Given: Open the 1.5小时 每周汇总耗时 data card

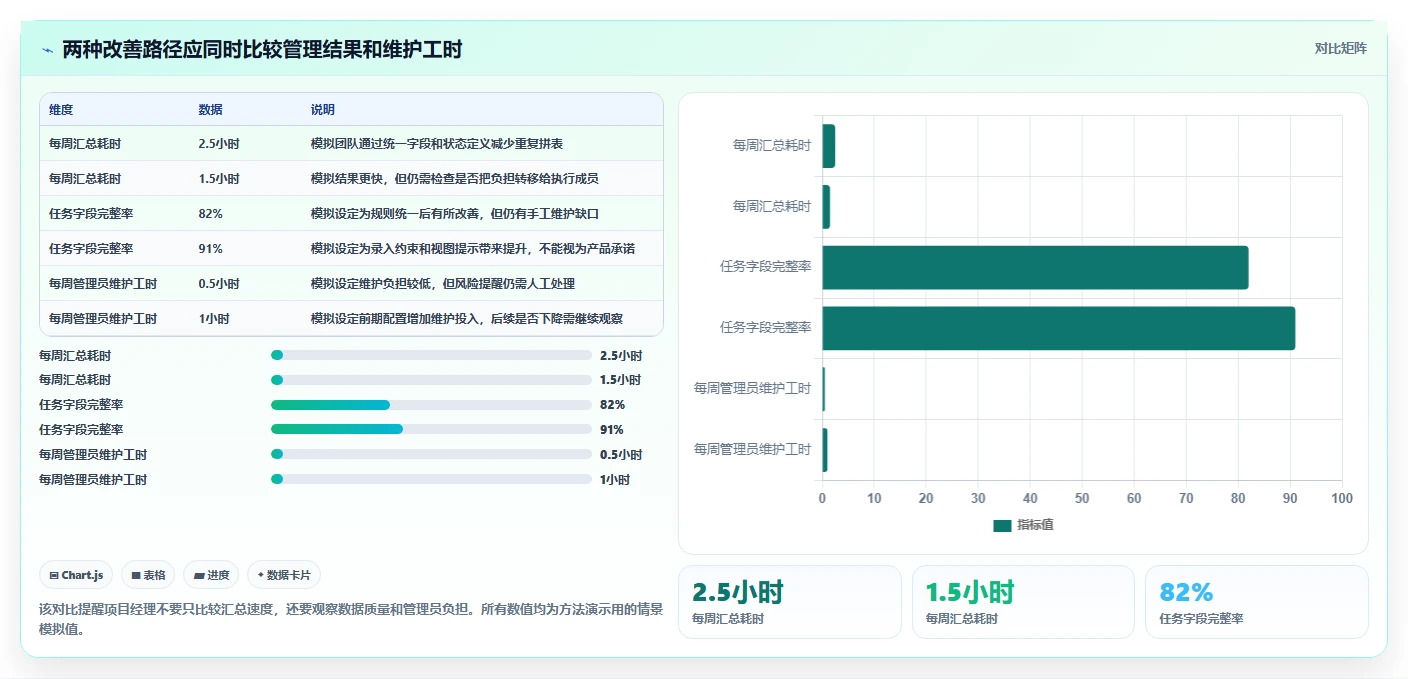Looking at the screenshot, I should [1023, 602].
